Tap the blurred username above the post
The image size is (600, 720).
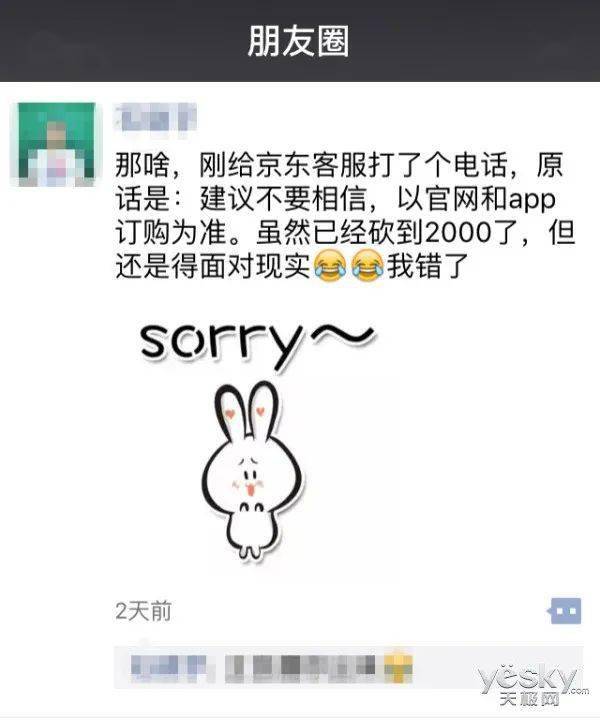[156, 117]
